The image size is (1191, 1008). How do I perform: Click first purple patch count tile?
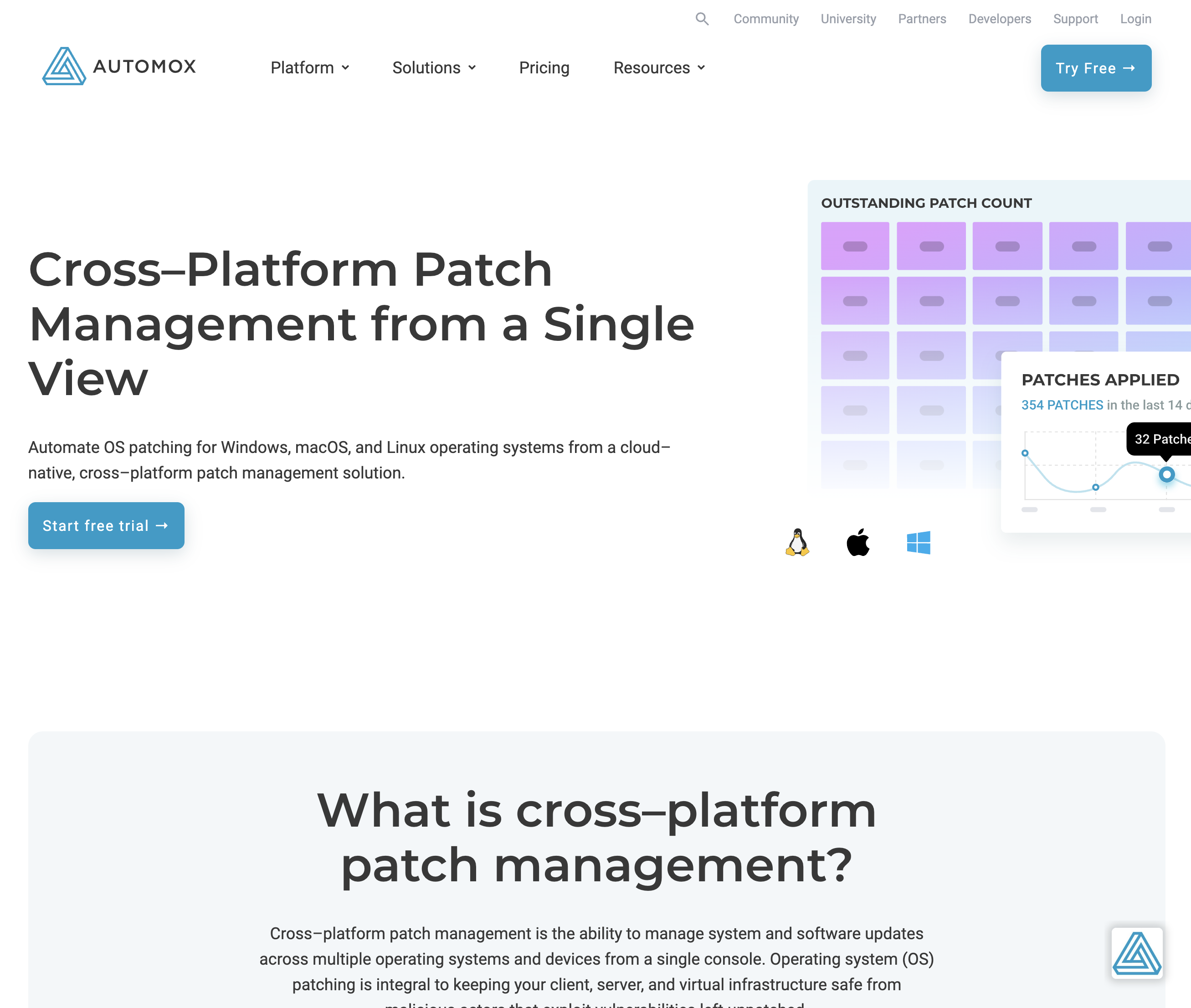click(x=855, y=246)
